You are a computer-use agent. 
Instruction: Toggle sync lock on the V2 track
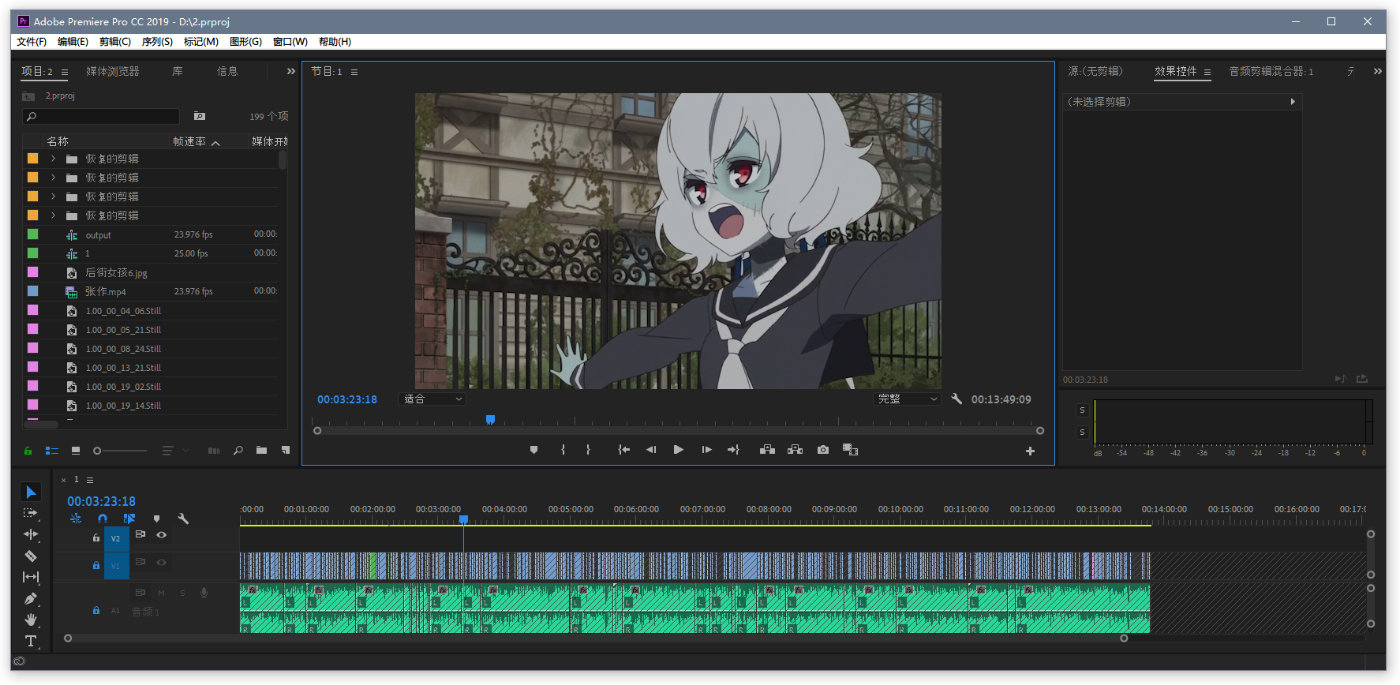tap(140, 535)
